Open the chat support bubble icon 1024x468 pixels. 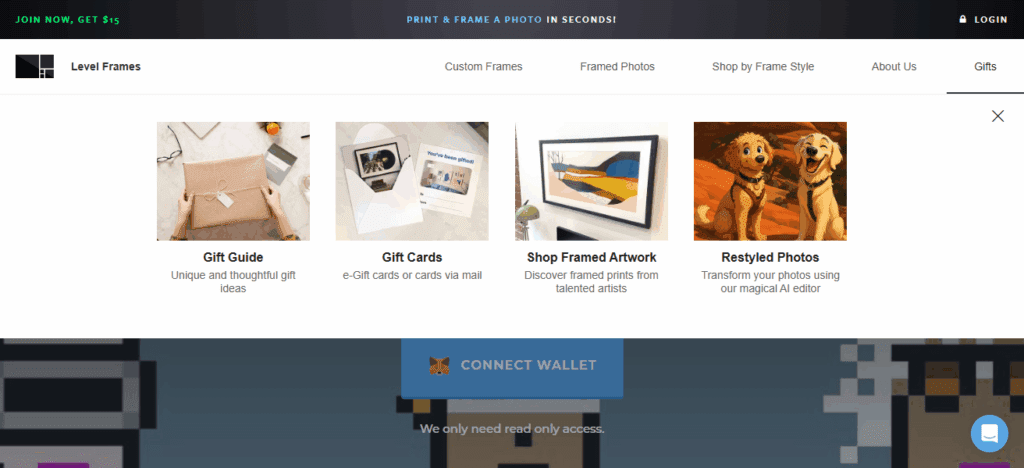[989, 433]
